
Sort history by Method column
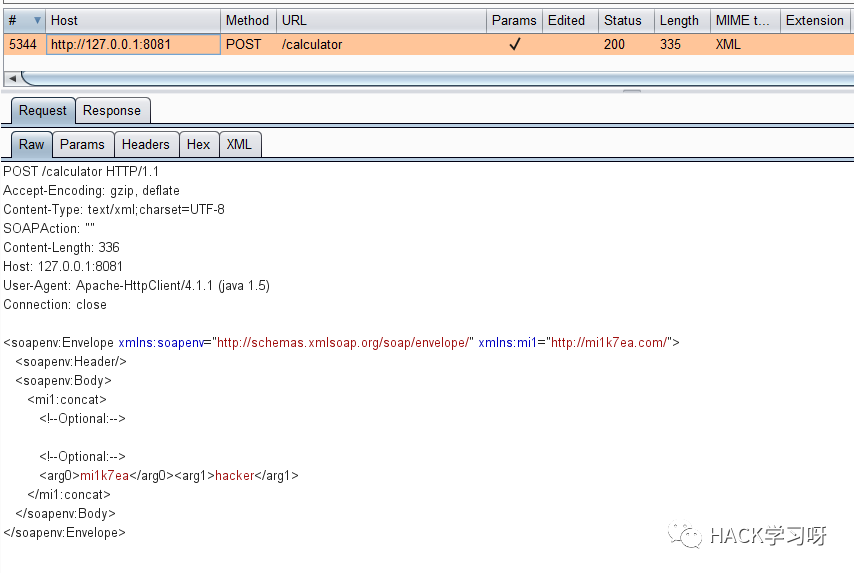point(247,20)
